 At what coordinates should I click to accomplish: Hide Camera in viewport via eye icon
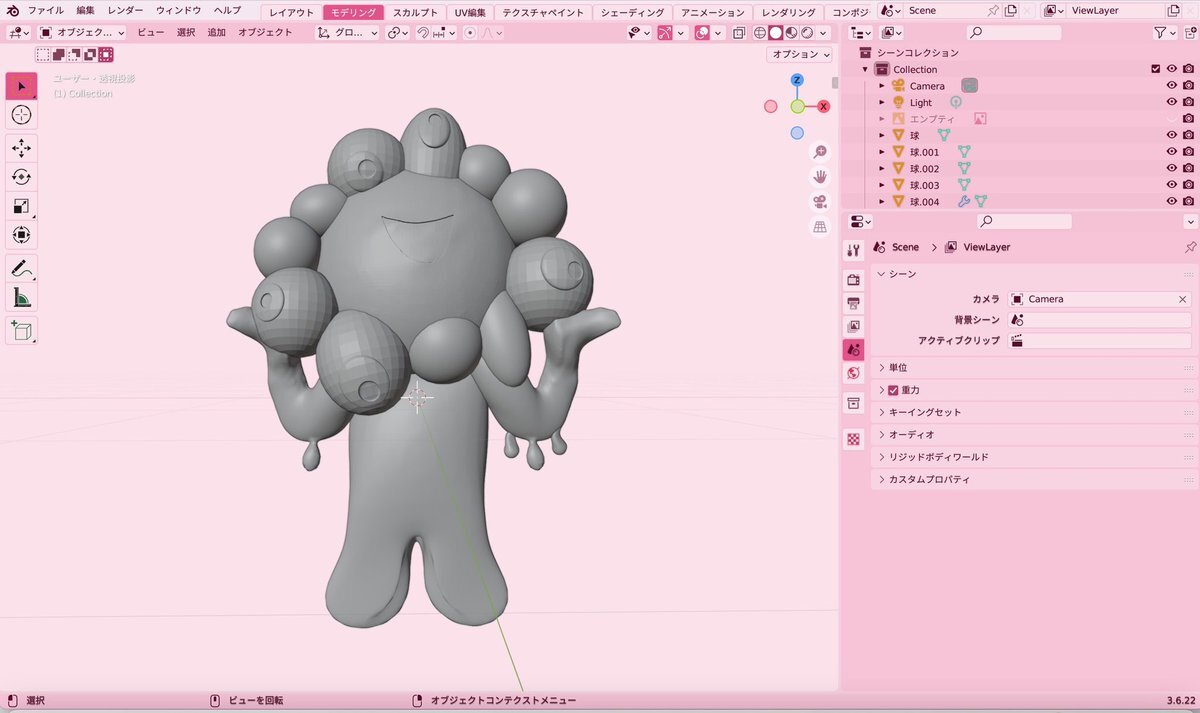1172,86
